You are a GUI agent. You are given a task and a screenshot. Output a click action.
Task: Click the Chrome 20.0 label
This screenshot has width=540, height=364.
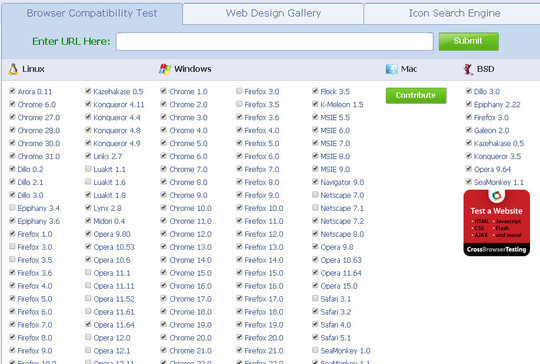(190, 338)
